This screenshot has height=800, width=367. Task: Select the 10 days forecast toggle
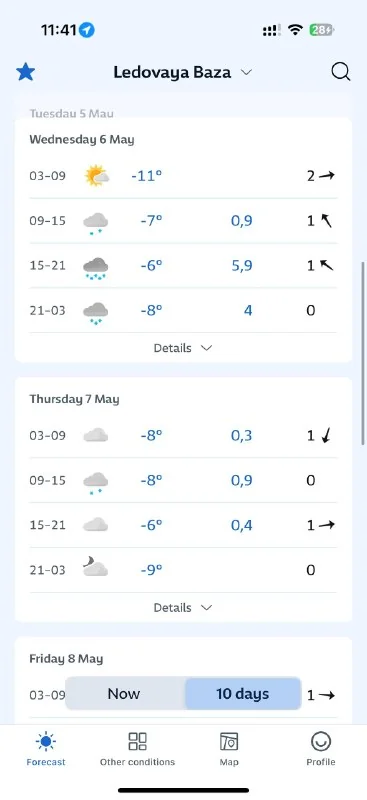[242, 694]
